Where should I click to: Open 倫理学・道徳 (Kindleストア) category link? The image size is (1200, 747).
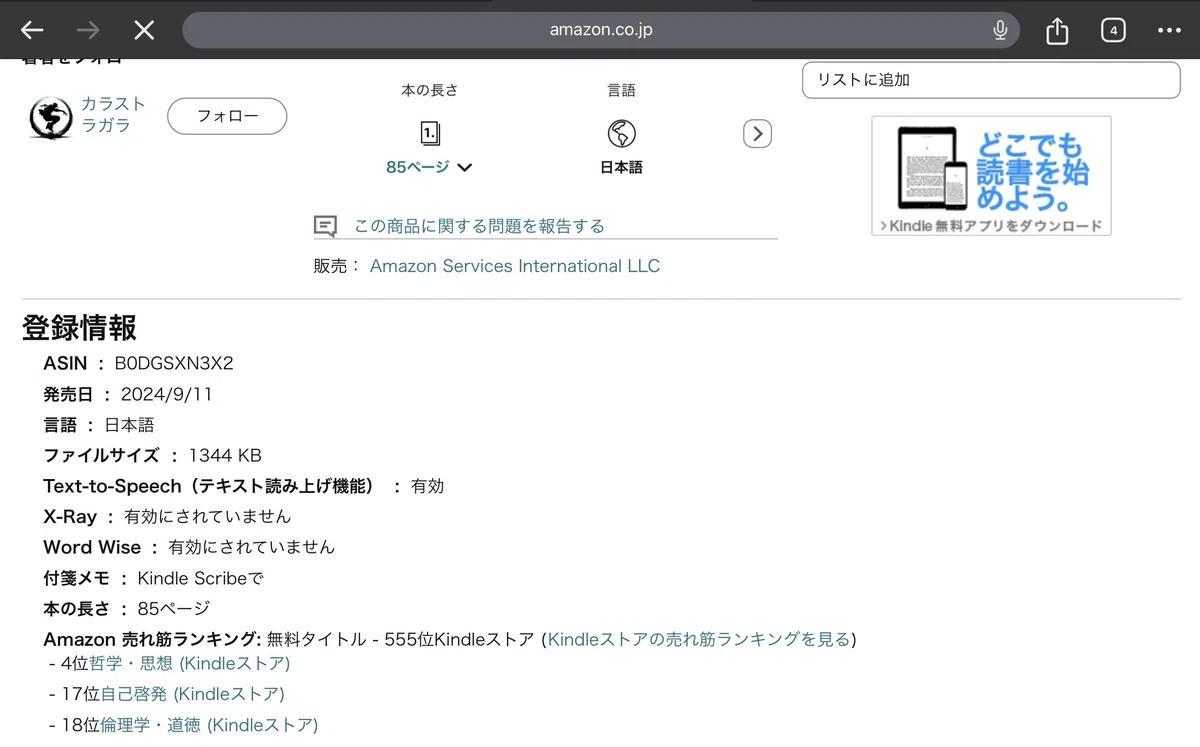(209, 725)
